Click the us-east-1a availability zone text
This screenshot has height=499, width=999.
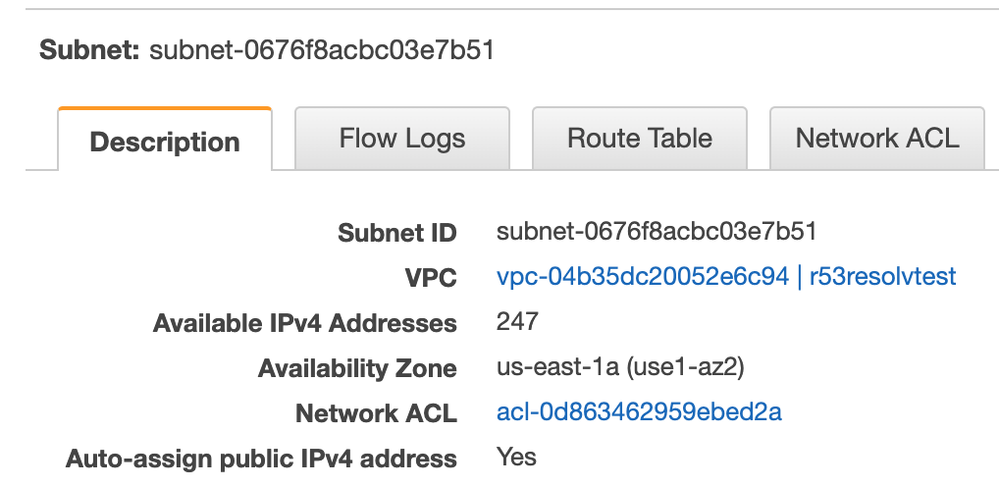(x=557, y=367)
